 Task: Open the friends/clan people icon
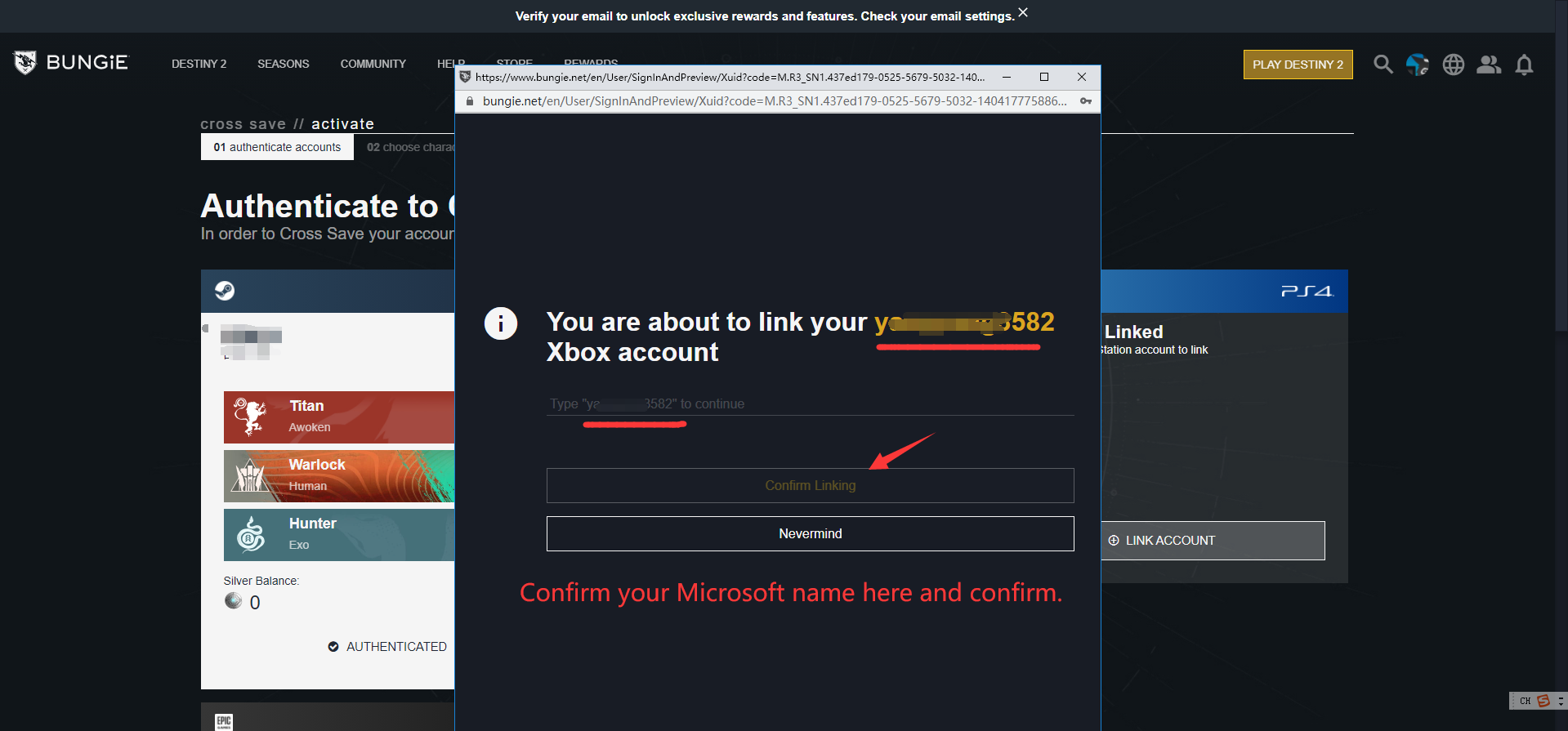1488,65
